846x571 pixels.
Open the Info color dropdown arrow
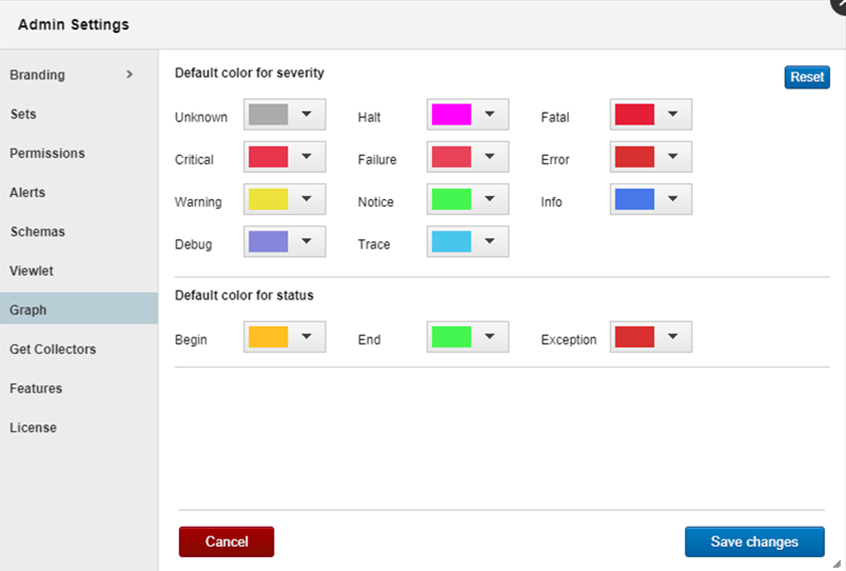pos(673,199)
